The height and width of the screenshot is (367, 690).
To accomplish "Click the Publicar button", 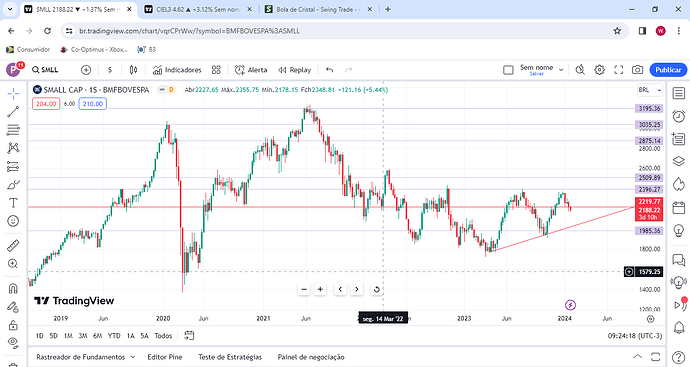I will (668, 70).
